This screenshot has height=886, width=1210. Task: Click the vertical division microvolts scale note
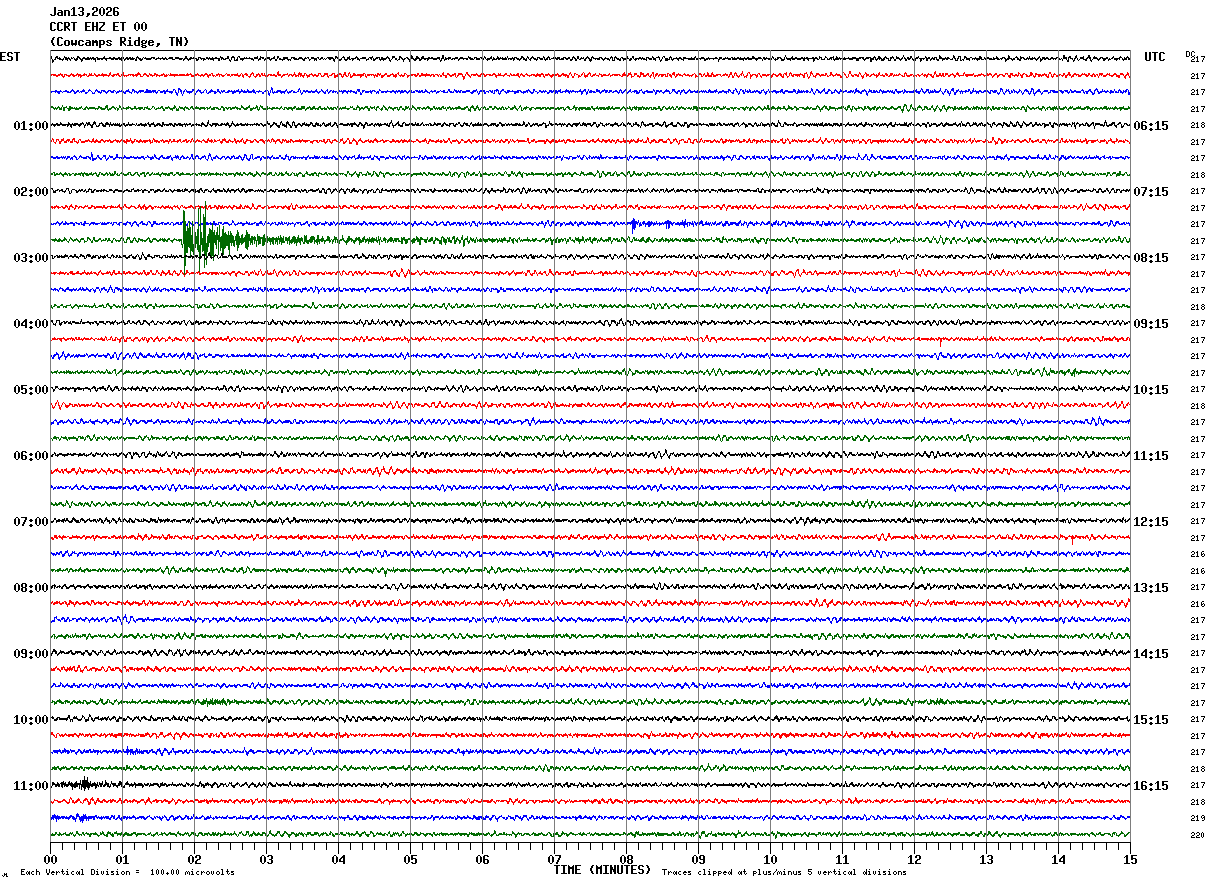pos(128,873)
